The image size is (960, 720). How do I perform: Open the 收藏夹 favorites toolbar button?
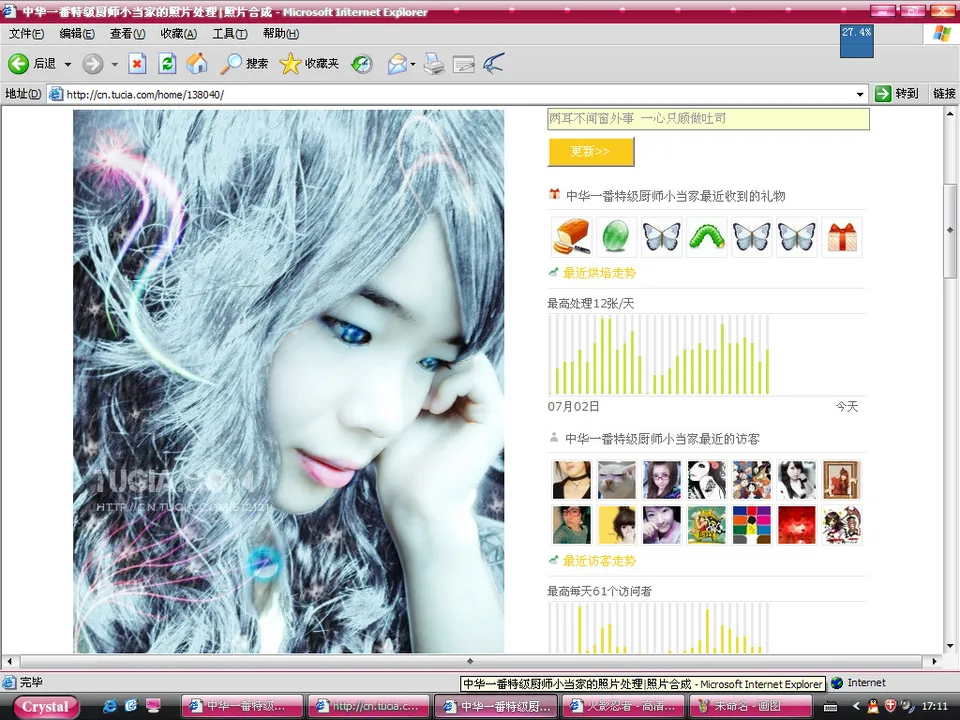tap(310, 64)
